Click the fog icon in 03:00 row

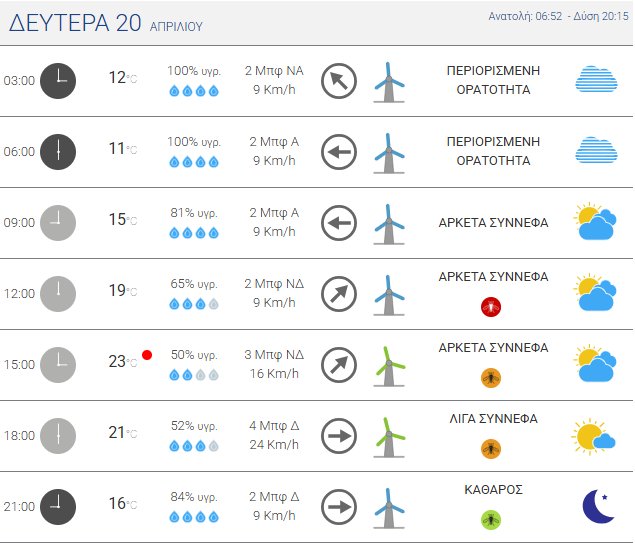pyautogui.click(x=596, y=81)
